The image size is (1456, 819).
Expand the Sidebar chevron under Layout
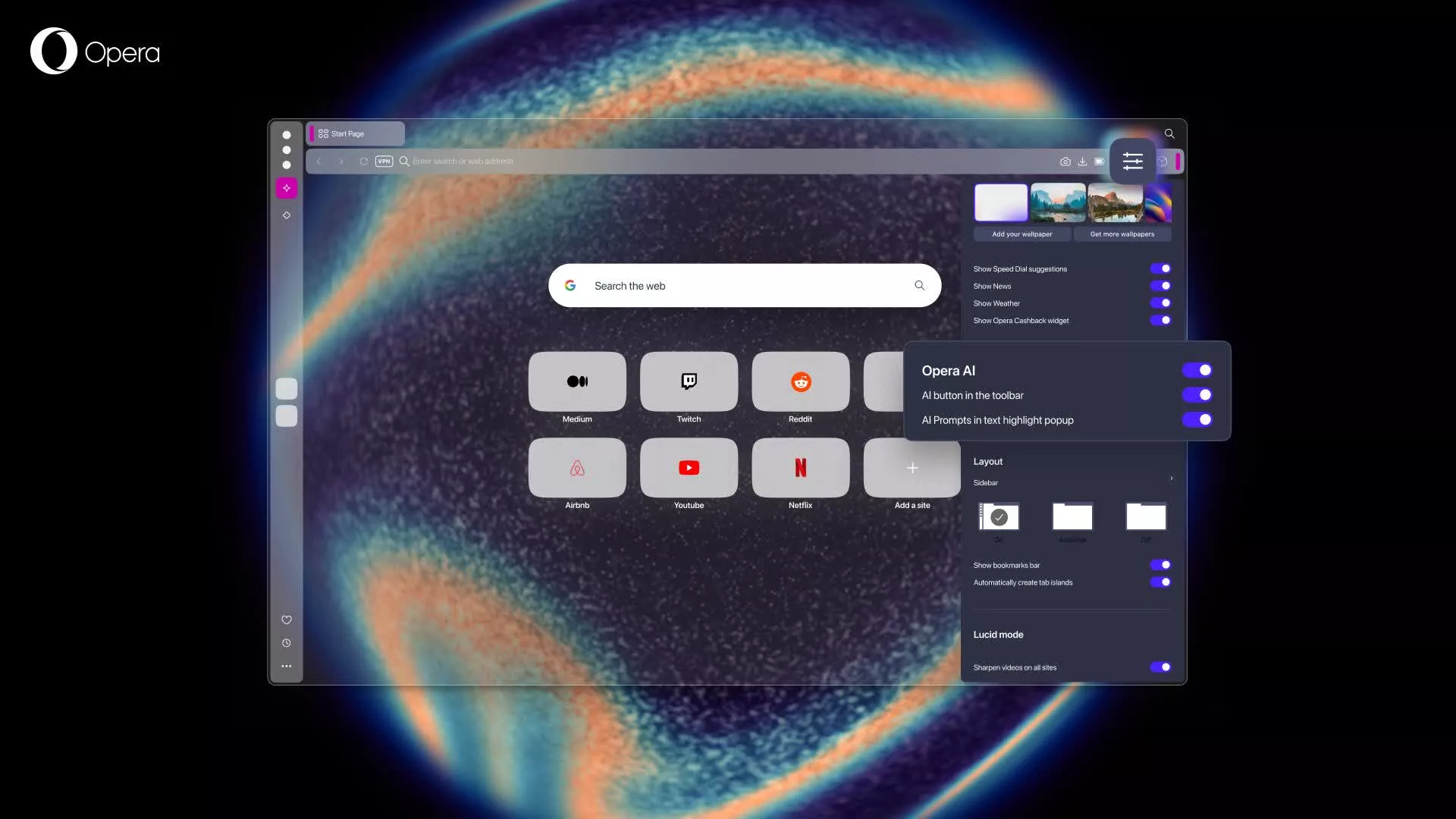(x=1171, y=479)
